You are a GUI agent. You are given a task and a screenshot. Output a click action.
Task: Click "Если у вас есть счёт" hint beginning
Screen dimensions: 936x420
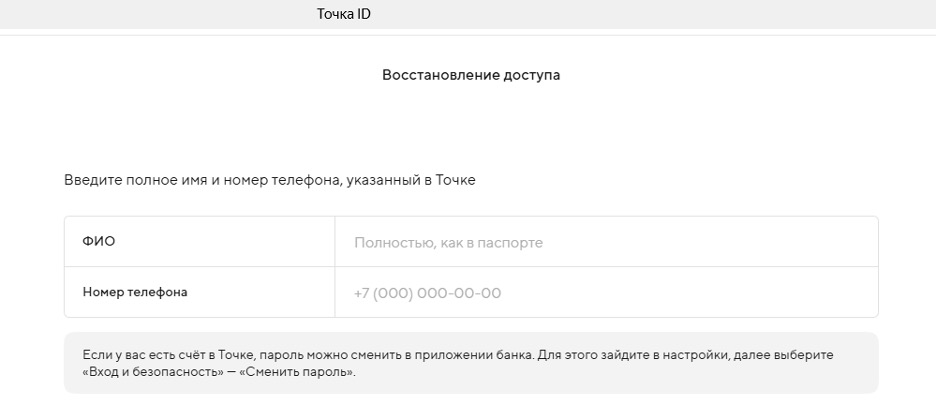tap(141, 355)
